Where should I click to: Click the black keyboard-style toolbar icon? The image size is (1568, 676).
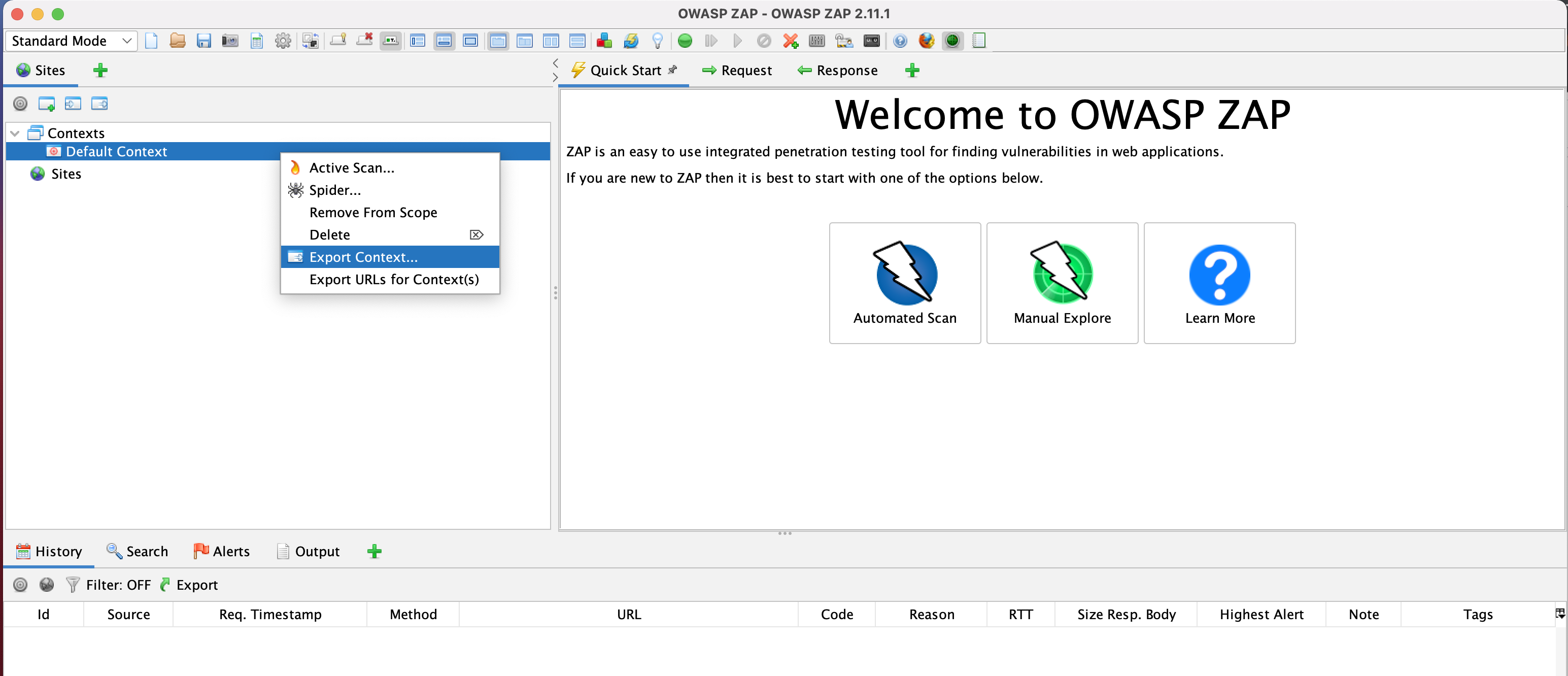click(x=872, y=41)
